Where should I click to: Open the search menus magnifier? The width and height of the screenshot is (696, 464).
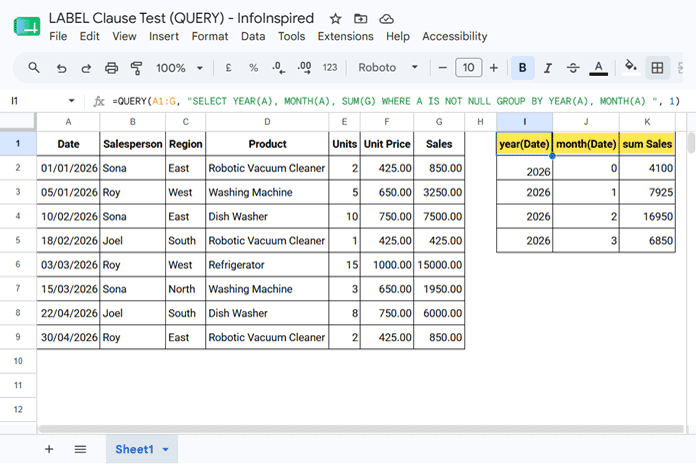point(34,67)
